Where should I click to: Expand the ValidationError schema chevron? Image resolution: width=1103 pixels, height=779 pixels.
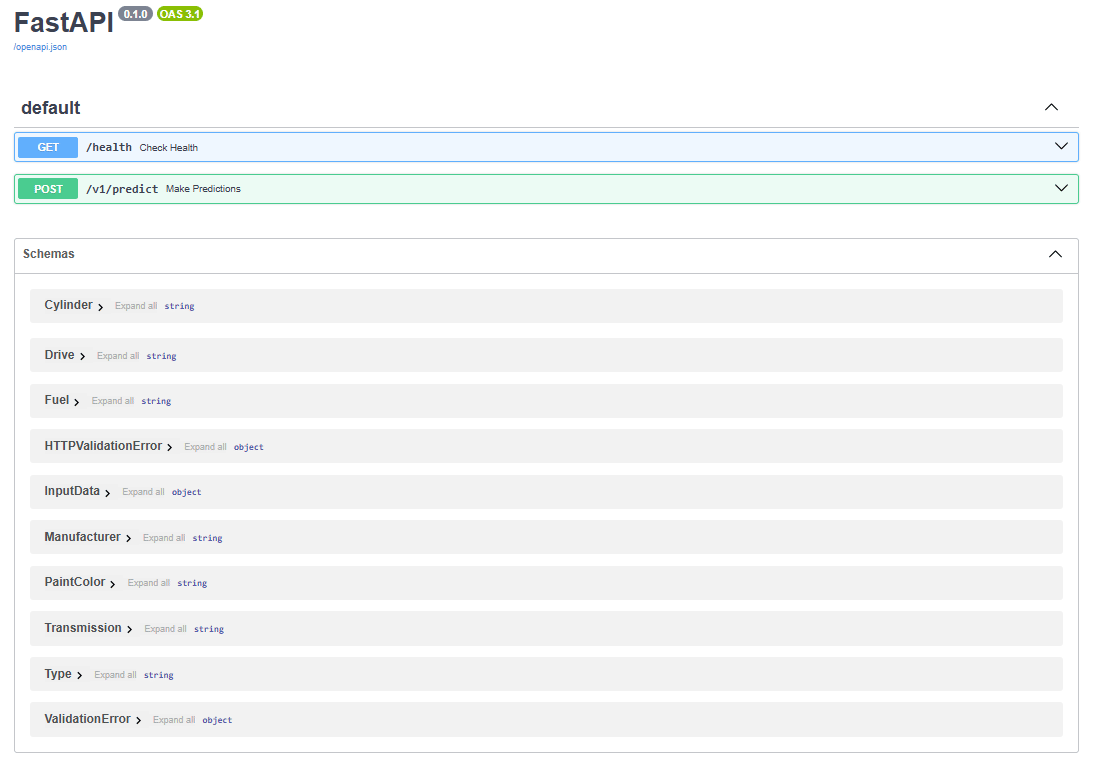pos(139,721)
